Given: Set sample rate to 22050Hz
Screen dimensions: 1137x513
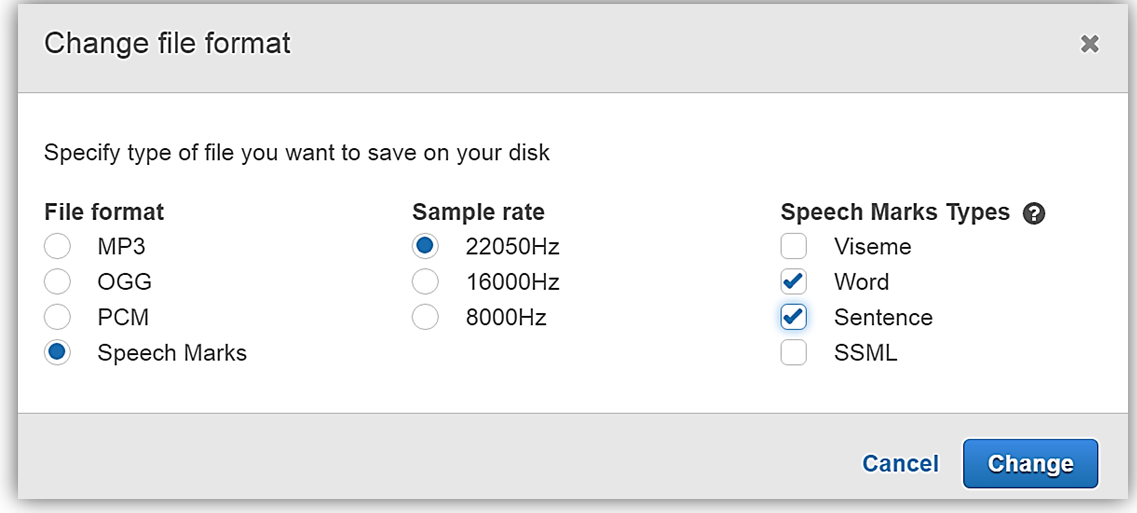Looking at the screenshot, I should point(425,246).
